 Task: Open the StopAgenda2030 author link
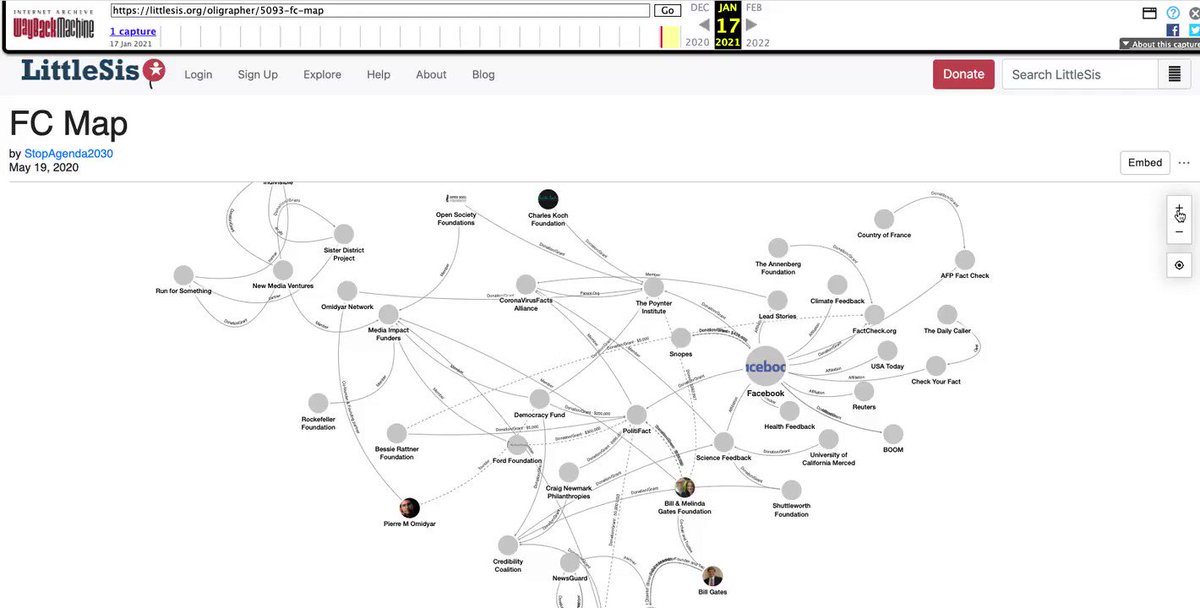[69, 154]
